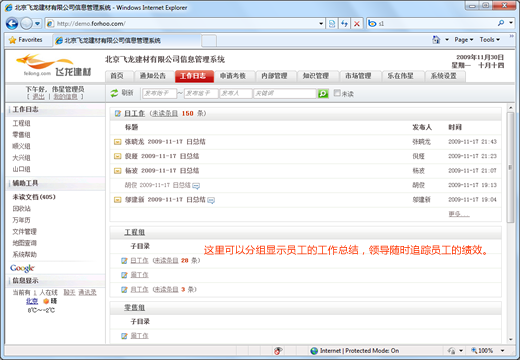The width and height of the screenshot is (520, 360).
Task: Open the 100% zoom level dropdown
Action: [502, 350]
